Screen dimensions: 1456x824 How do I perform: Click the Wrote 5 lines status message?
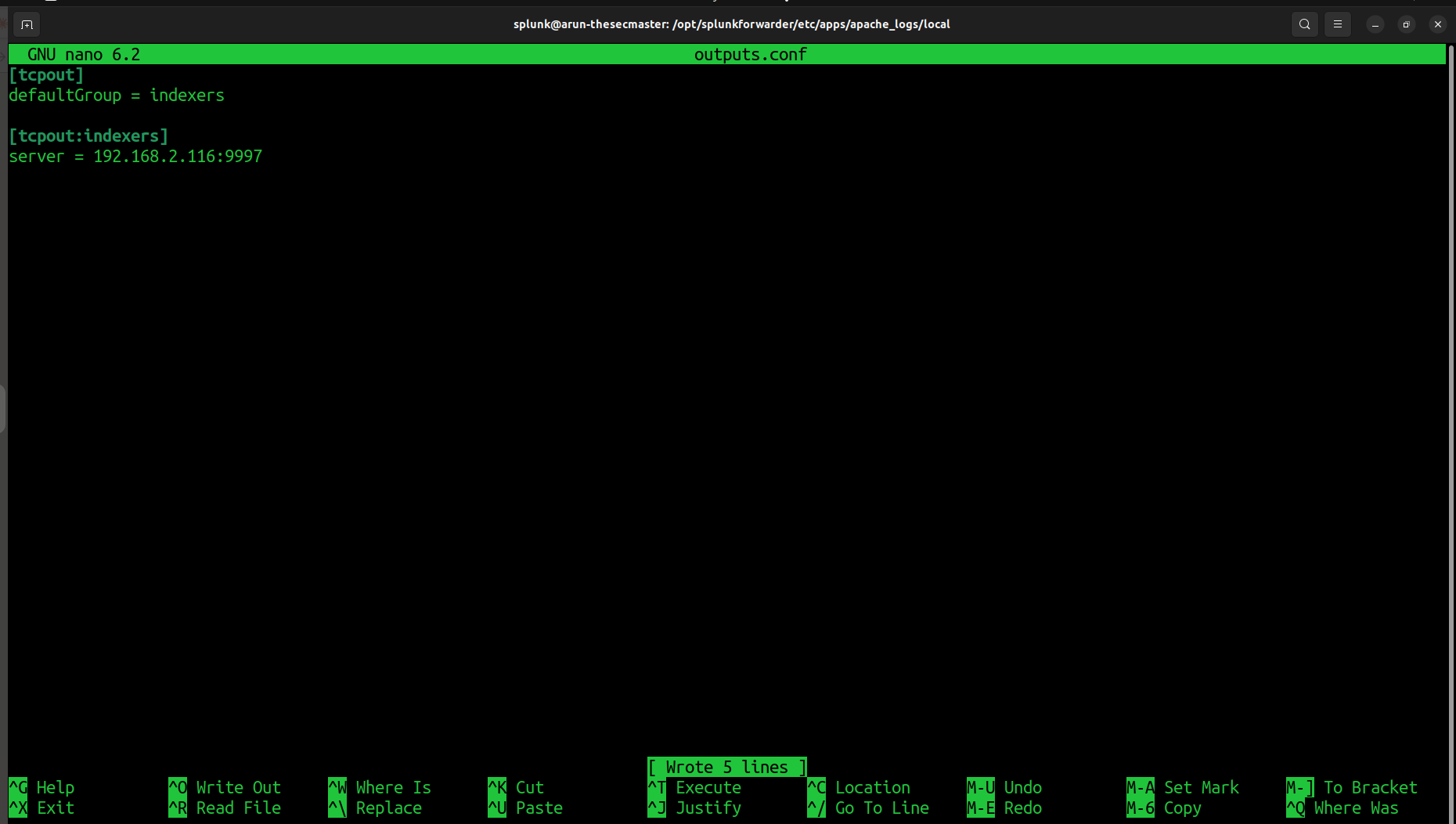[x=727, y=768]
